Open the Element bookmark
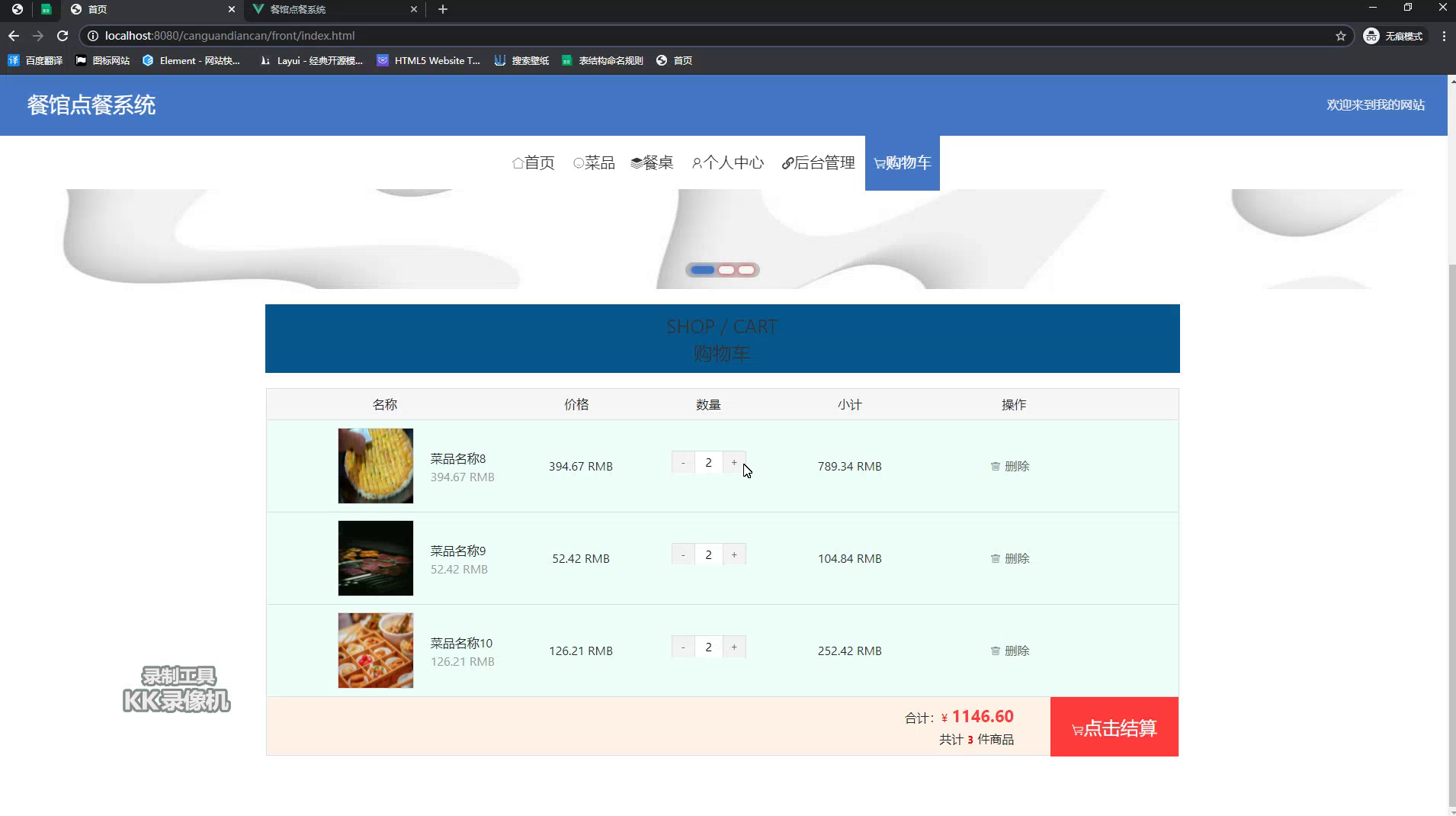The image size is (1456, 816). 191,60
